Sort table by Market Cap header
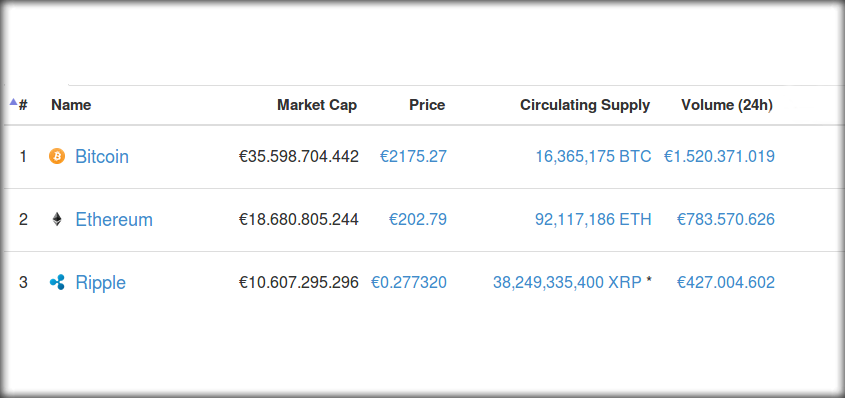This screenshot has width=845, height=398. 317,105
